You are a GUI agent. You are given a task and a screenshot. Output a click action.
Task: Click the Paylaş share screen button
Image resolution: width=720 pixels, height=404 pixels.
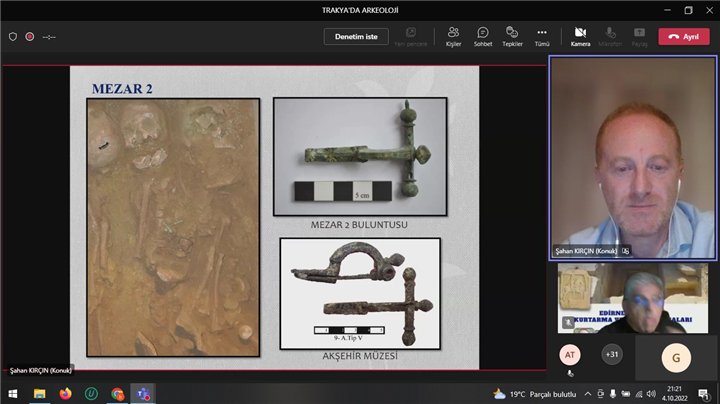click(x=639, y=36)
